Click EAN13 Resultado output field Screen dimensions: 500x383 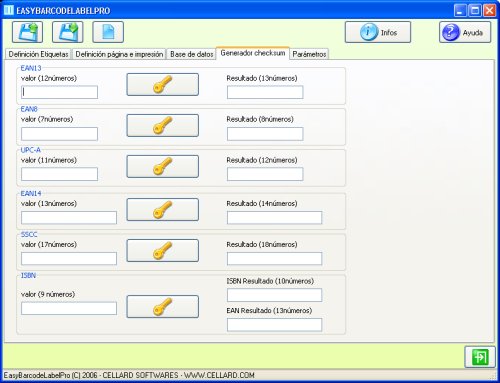(x=265, y=92)
